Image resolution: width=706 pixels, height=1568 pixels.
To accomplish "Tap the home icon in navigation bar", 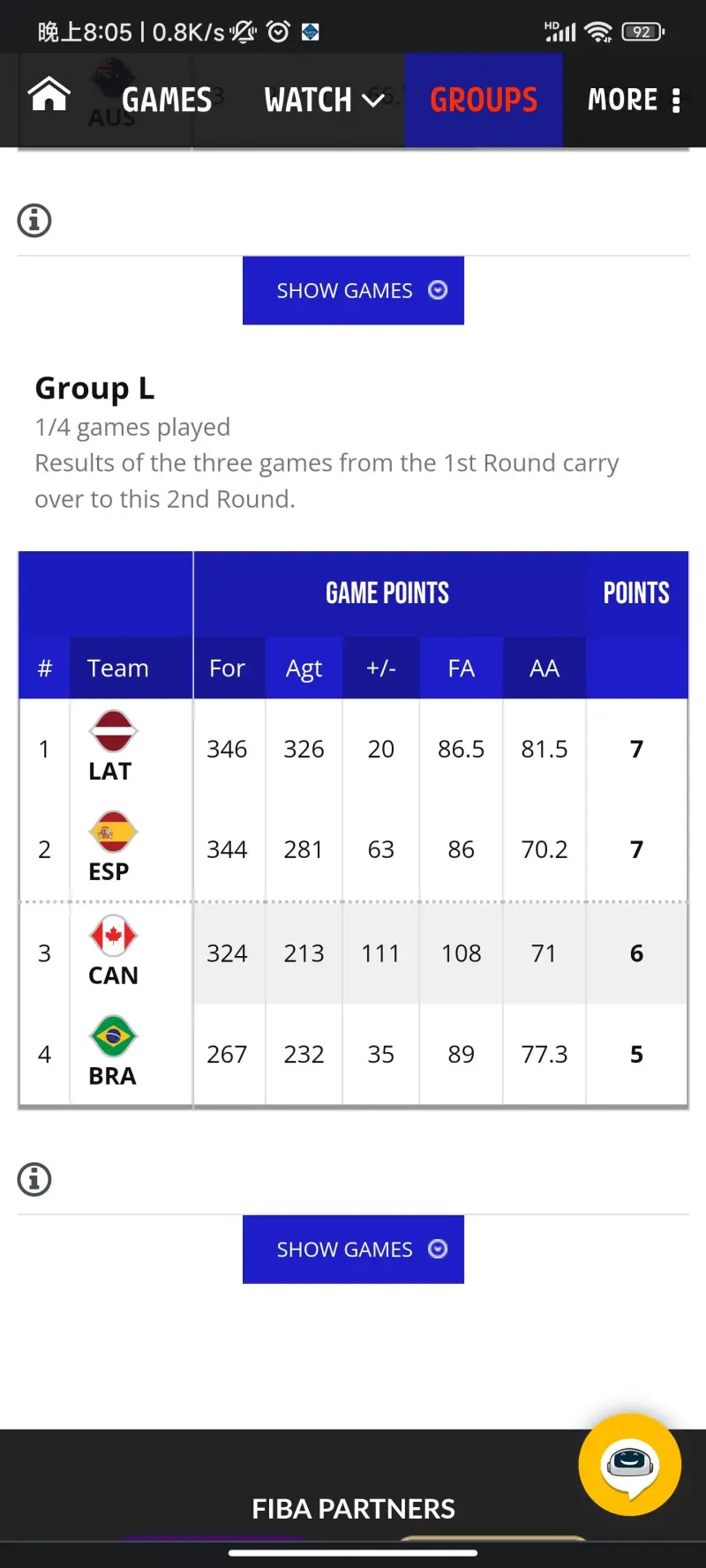I will [x=49, y=95].
